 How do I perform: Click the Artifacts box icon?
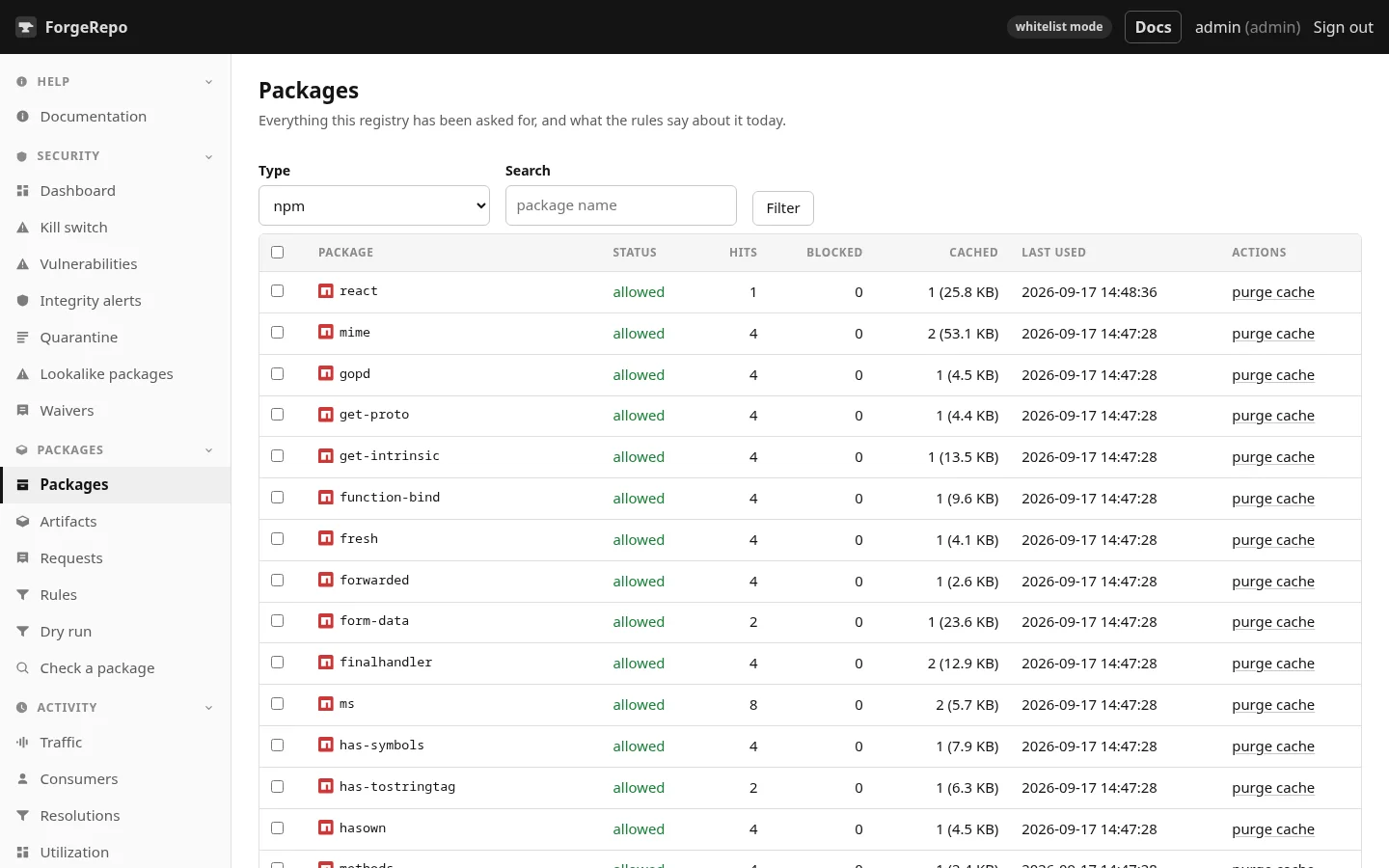22,522
